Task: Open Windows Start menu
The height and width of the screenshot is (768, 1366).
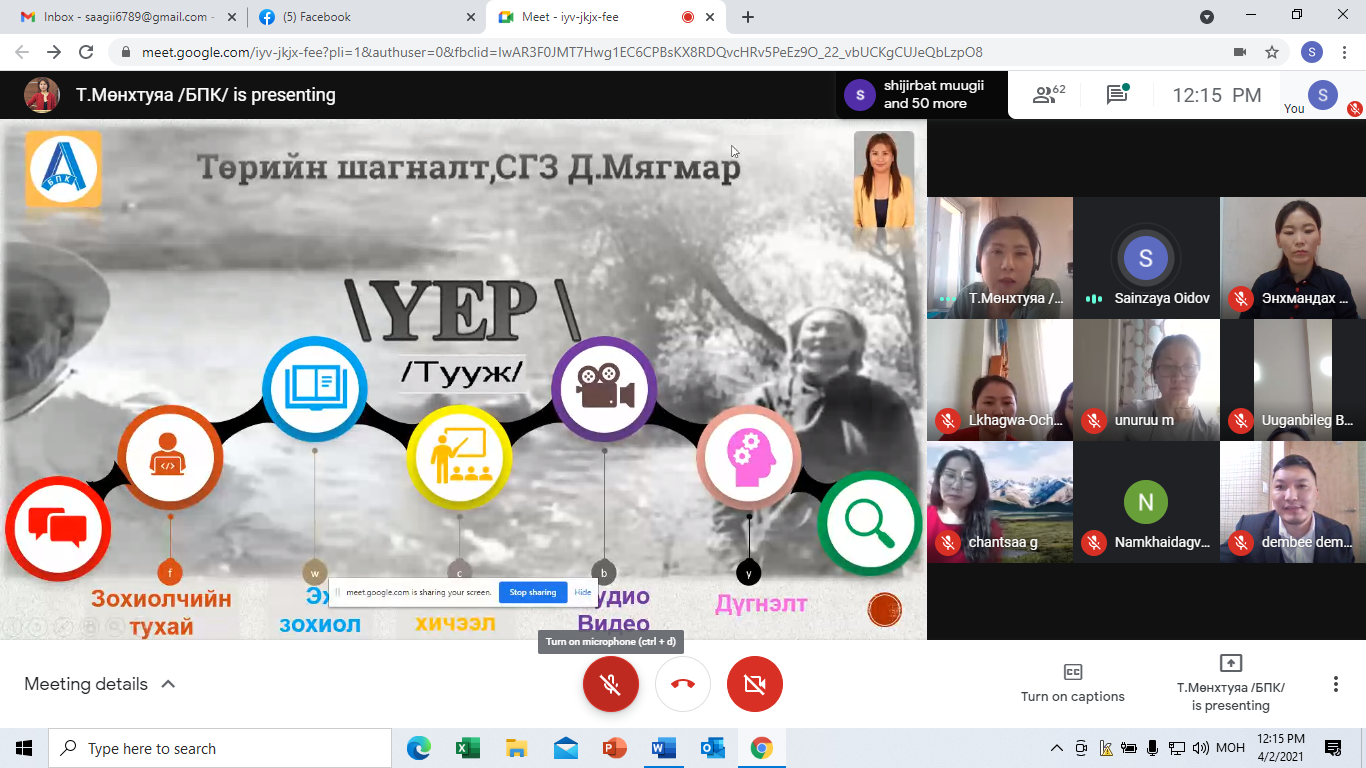Action: pyautogui.click(x=24, y=748)
